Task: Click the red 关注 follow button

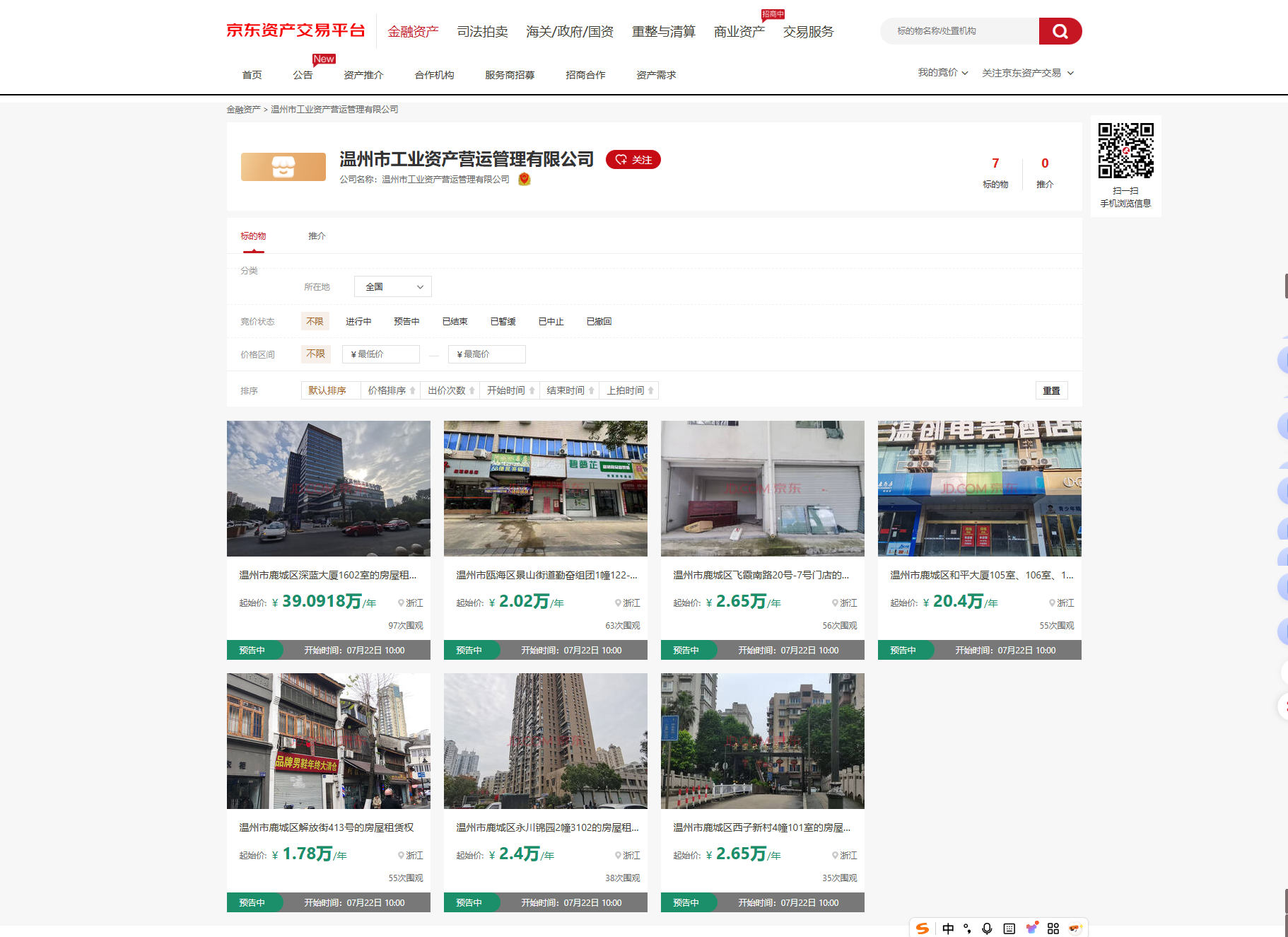Action: pos(633,160)
